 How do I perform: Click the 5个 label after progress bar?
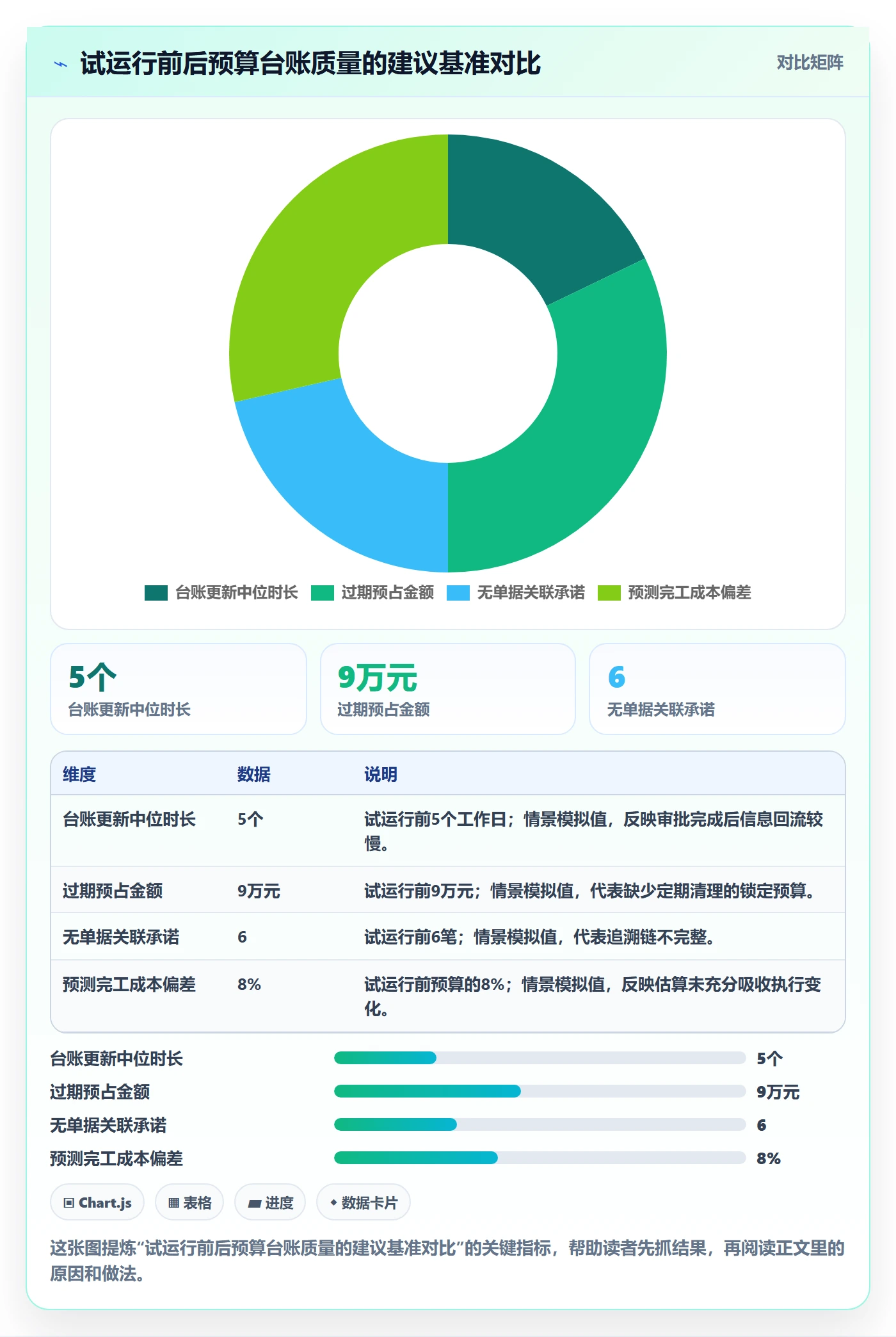pos(769,1058)
